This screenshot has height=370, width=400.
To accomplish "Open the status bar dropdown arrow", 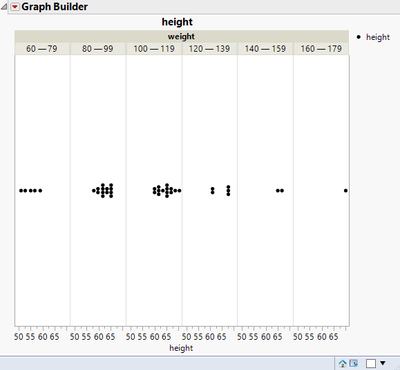I will 383,363.
